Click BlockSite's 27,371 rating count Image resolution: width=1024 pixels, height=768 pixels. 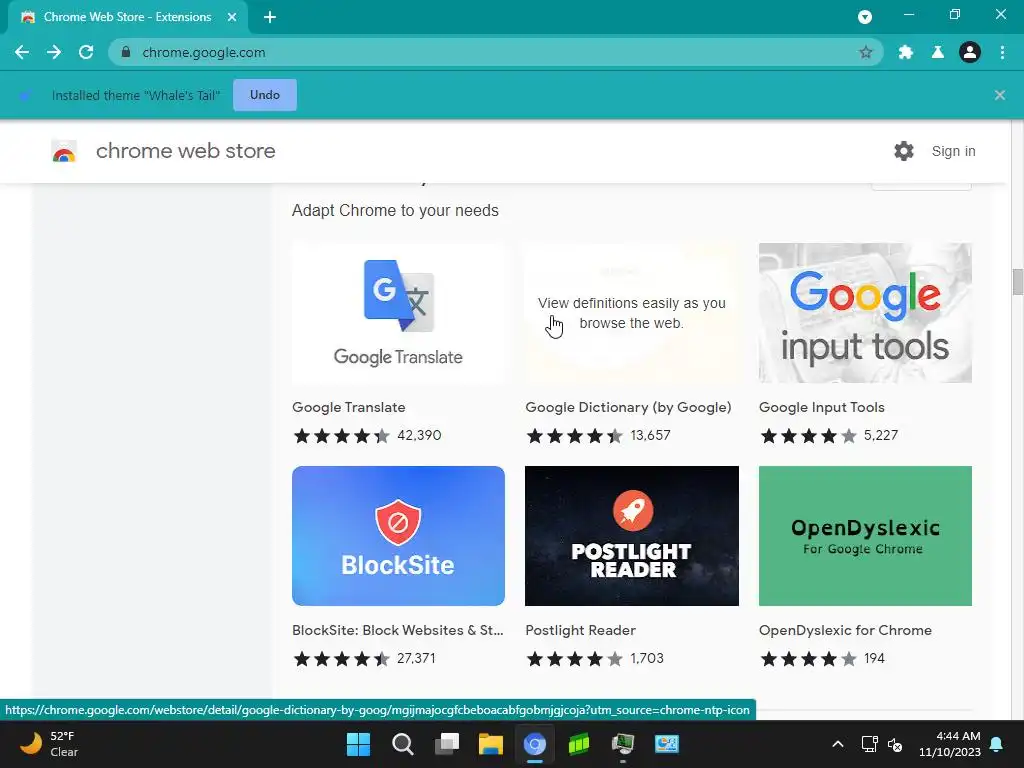click(416, 658)
